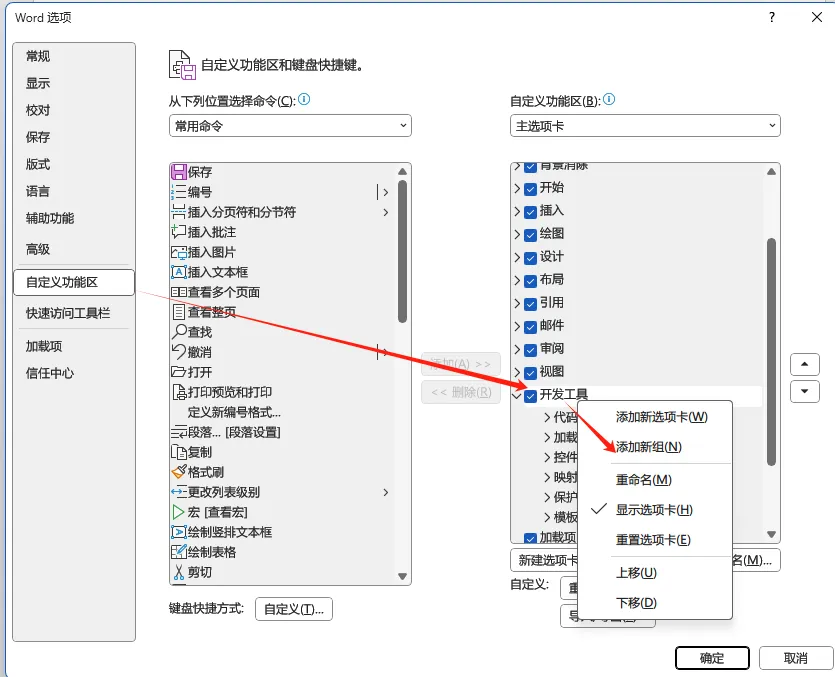Click the page break icon for 插入分页符和分节符
Screen dimensions: 835x677
click(179, 212)
